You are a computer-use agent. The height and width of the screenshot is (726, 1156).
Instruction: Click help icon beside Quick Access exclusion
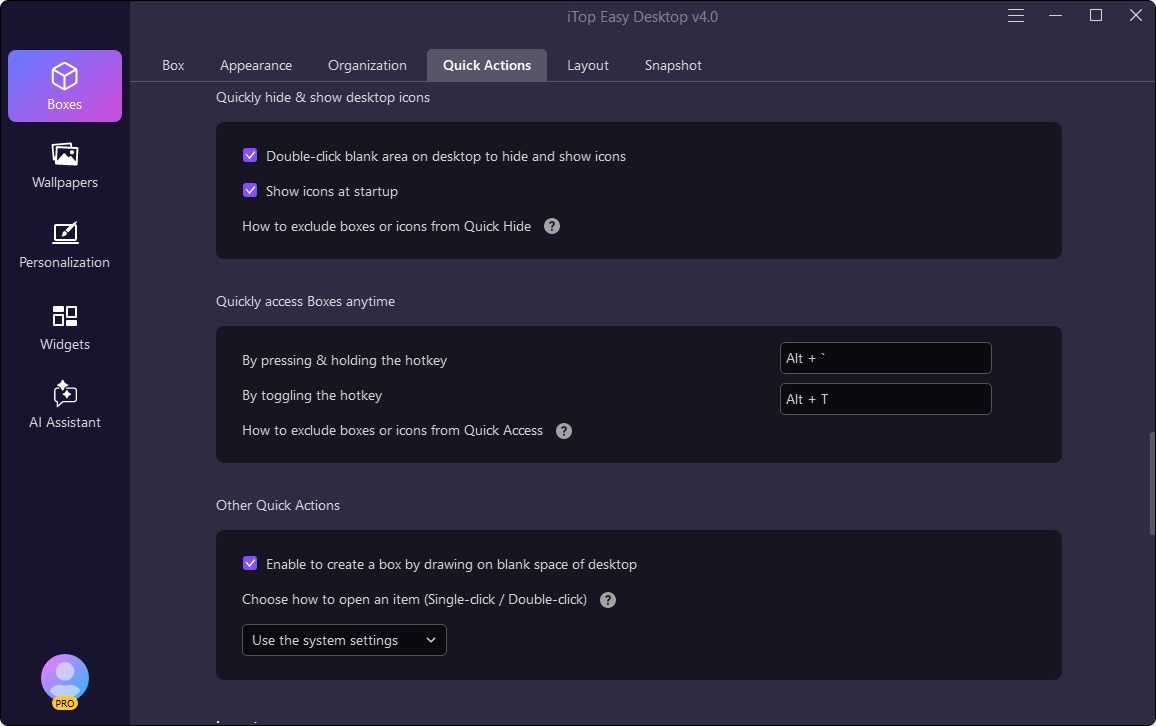[564, 431]
